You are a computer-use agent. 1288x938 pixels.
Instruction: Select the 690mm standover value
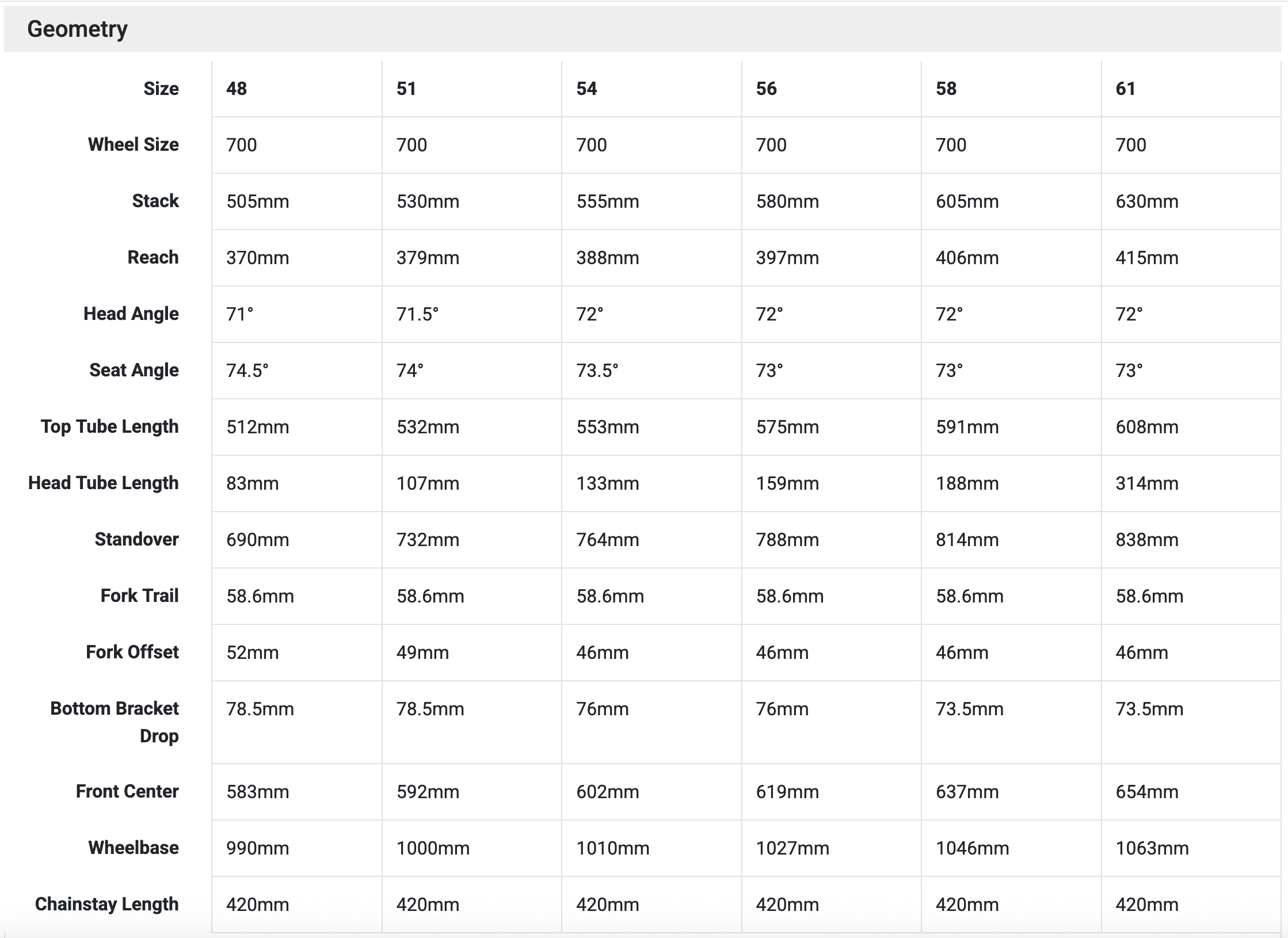[257, 540]
